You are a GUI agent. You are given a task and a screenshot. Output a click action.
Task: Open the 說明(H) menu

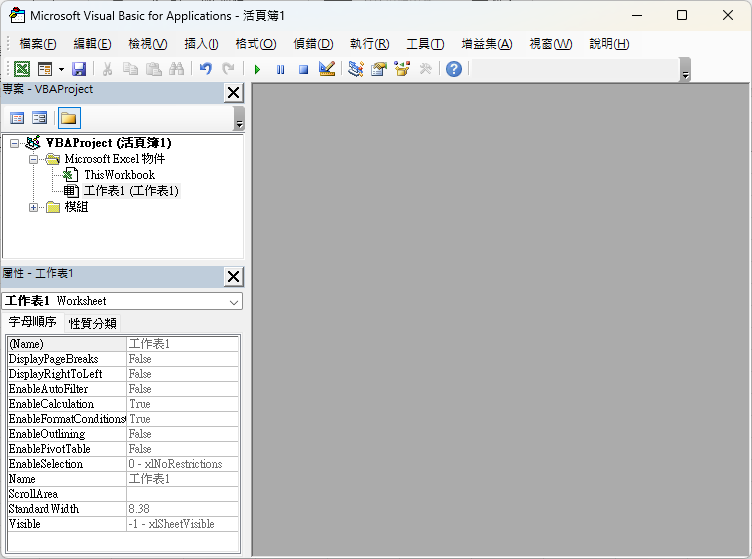(x=609, y=44)
